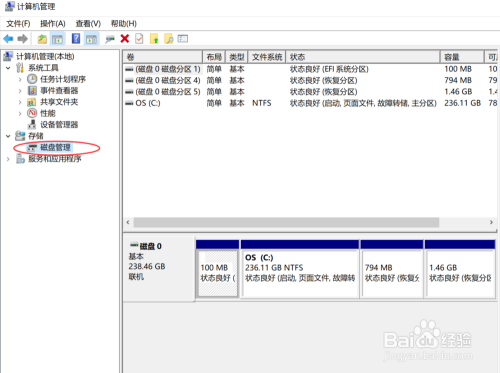Select the 794 MB recovery partition block
The image size is (500, 373).
coord(392,268)
